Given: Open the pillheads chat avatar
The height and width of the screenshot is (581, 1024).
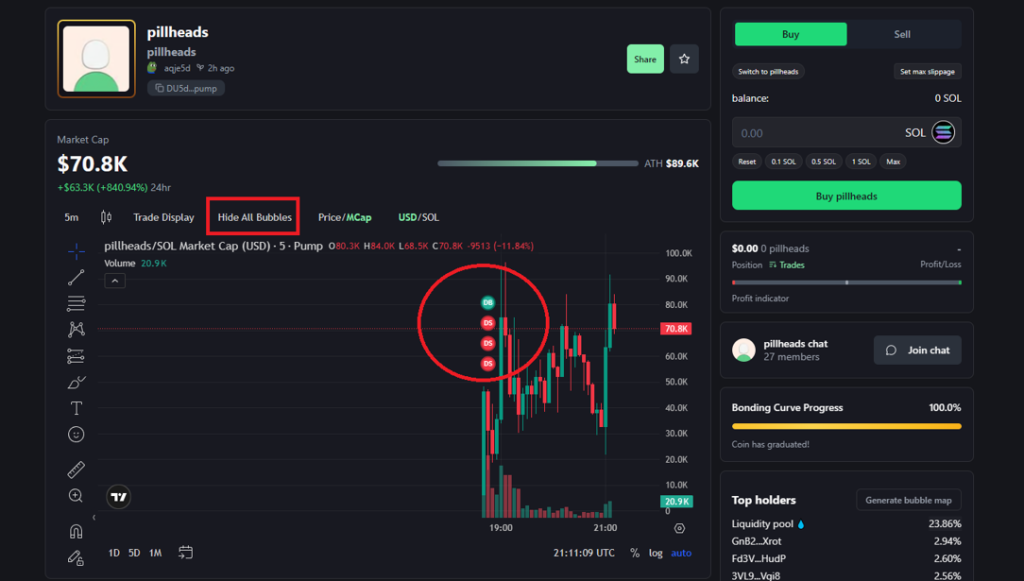Looking at the screenshot, I should [x=744, y=350].
